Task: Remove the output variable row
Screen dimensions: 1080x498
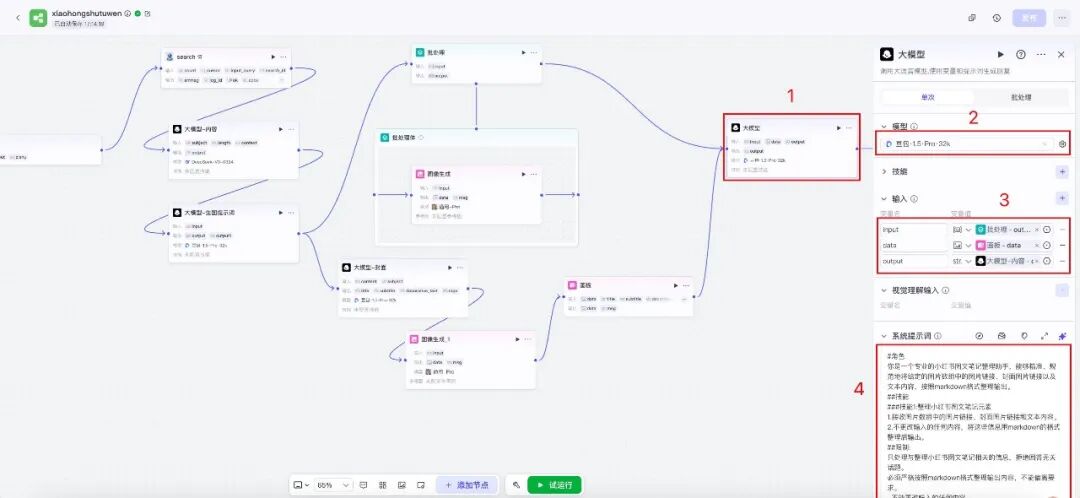Action: pos(1062,261)
